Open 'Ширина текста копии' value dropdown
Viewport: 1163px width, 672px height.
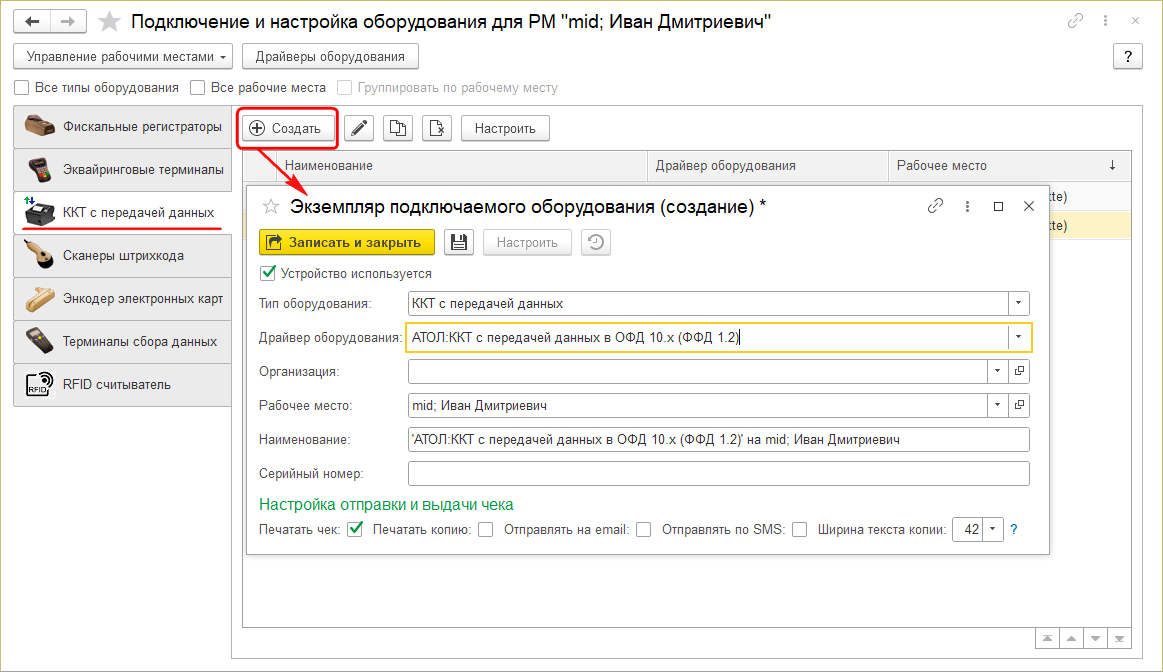click(992, 530)
